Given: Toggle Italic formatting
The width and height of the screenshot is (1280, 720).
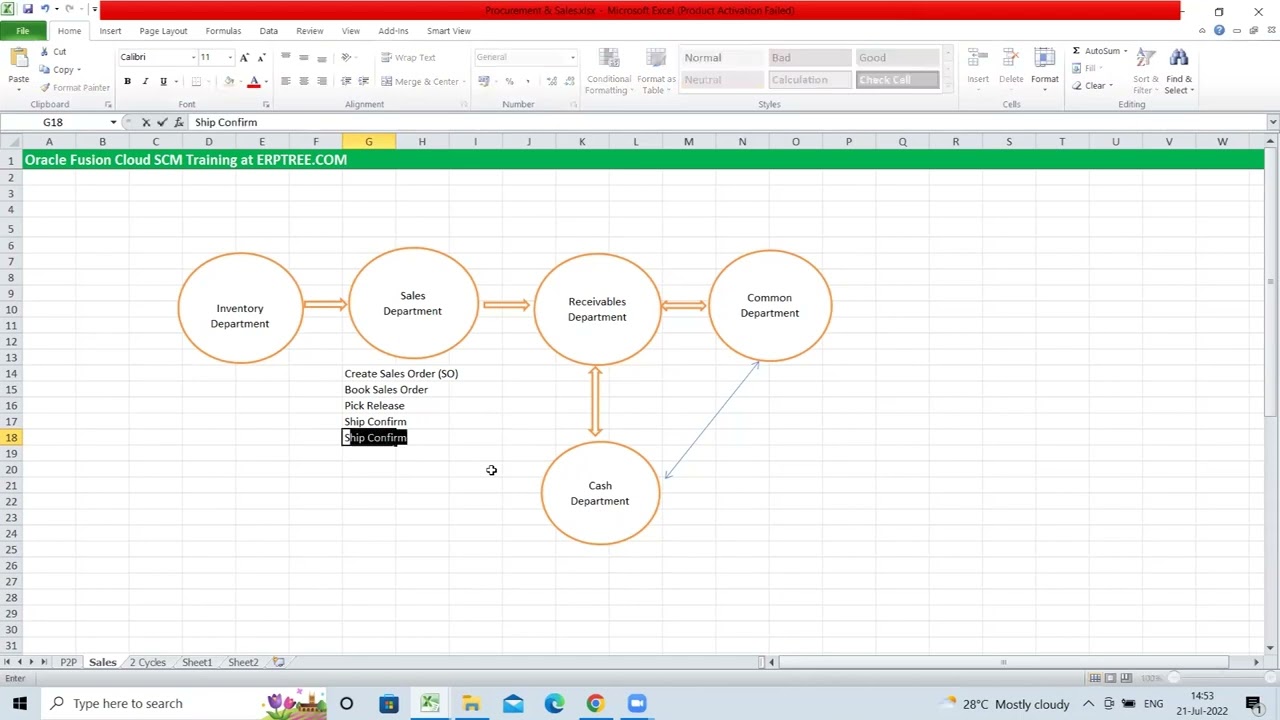Looking at the screenshot, I should (x=145, y=81).
